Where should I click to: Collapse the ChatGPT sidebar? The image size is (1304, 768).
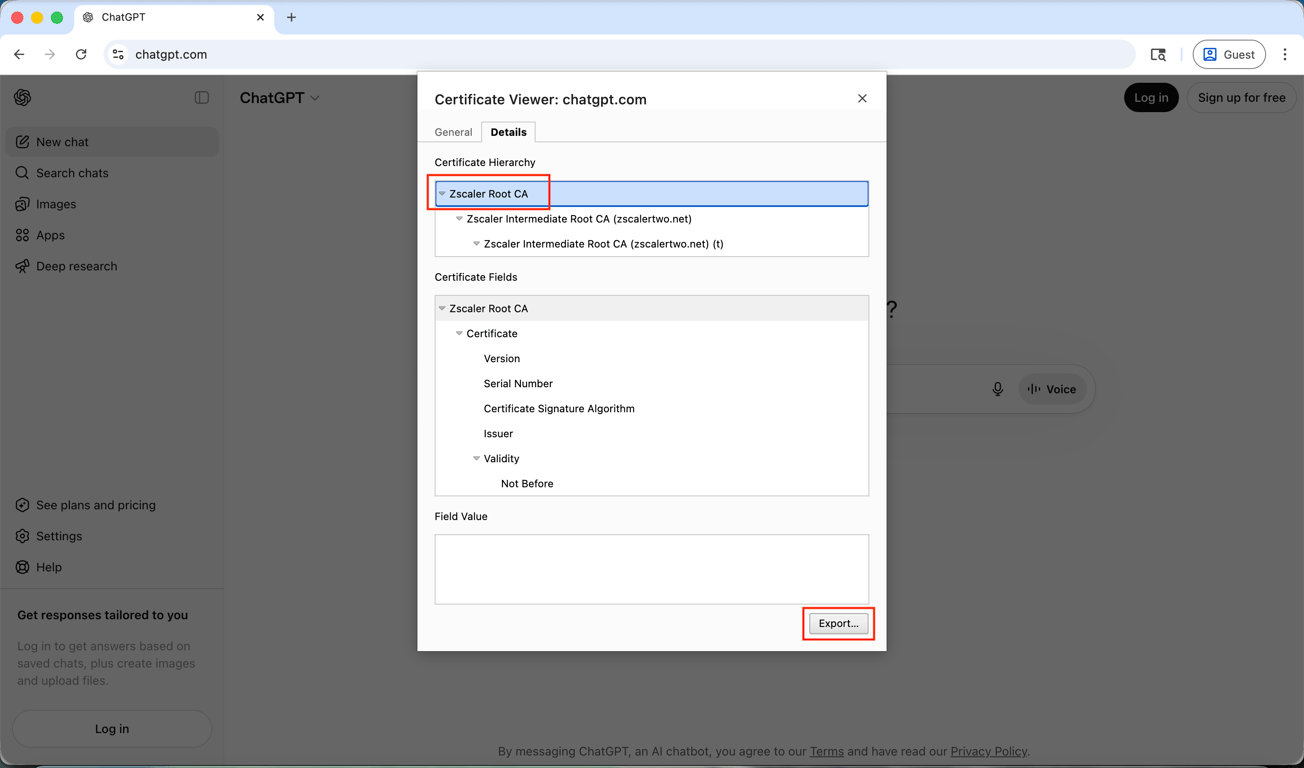[202, 97]
